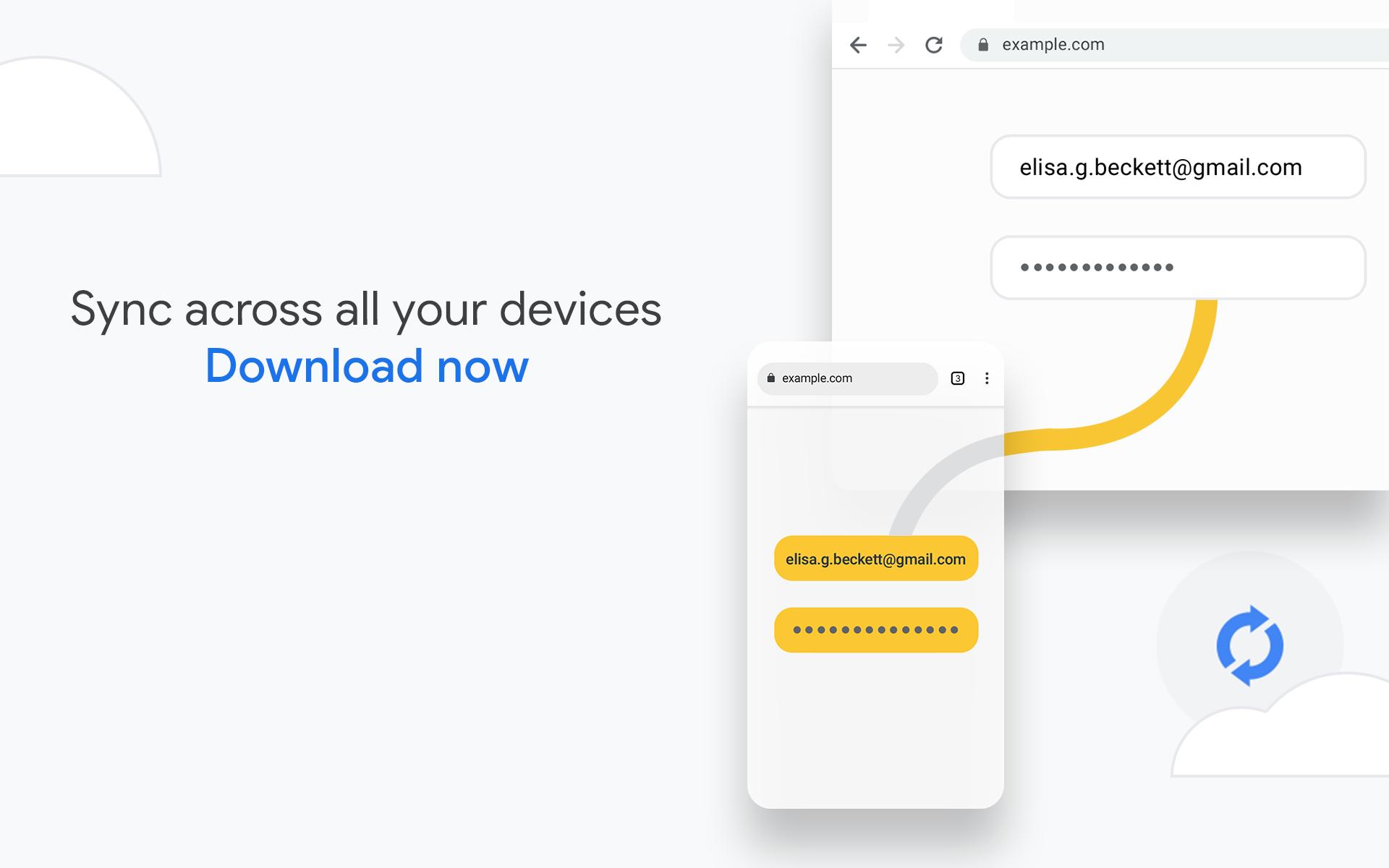This screenshot has width=1389, height=868.
Task: Click the Download now link
Action: pyautogui.click(x=366, y=363)
